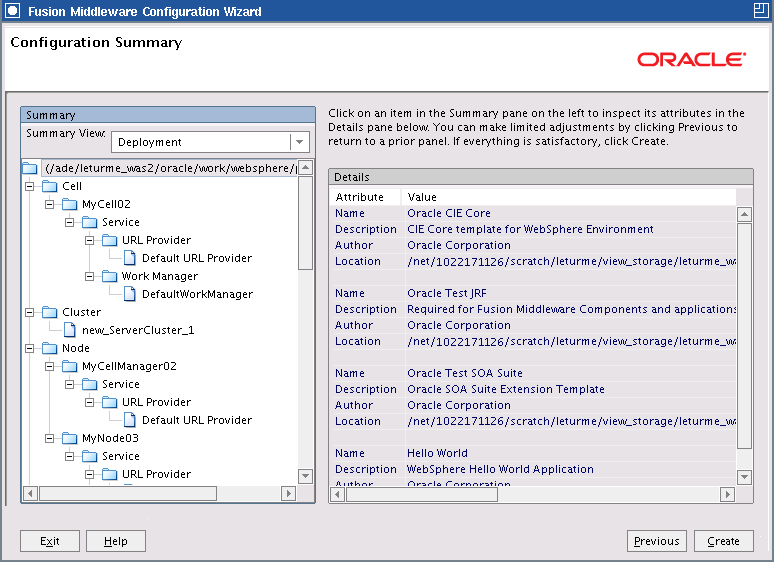
Task: Click the Summary tree scroll right arrow
Action: (x=288, y=493)
